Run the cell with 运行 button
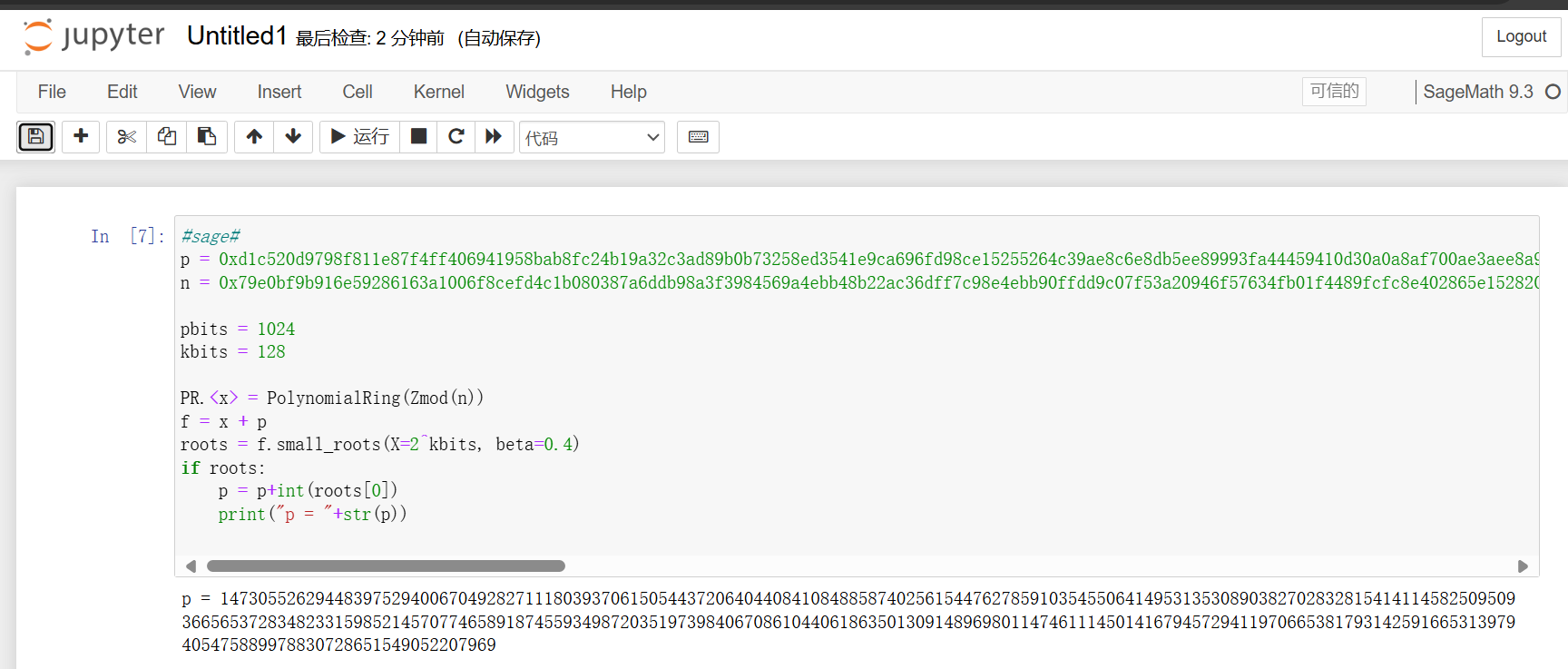 (359, 137)
